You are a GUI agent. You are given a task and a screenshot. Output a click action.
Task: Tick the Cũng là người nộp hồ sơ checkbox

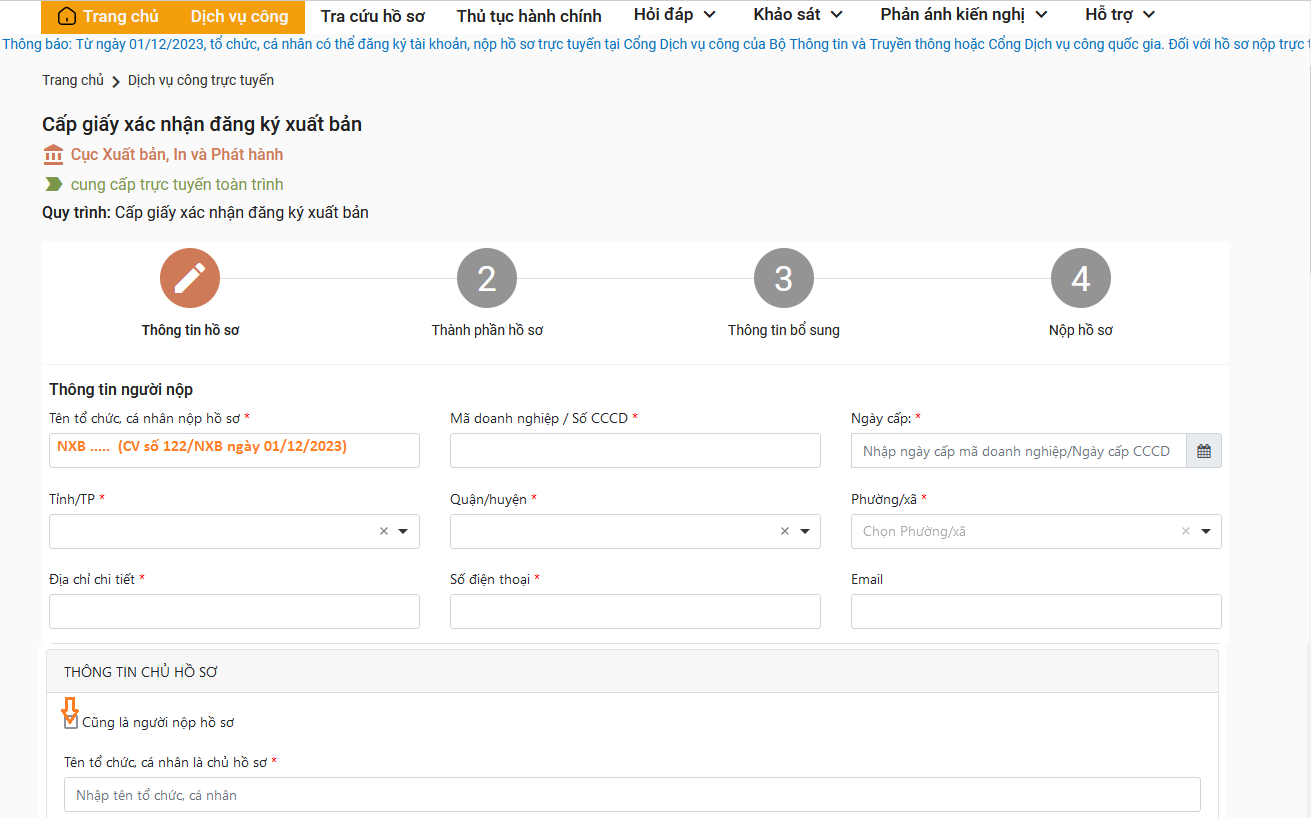(71, 722)
